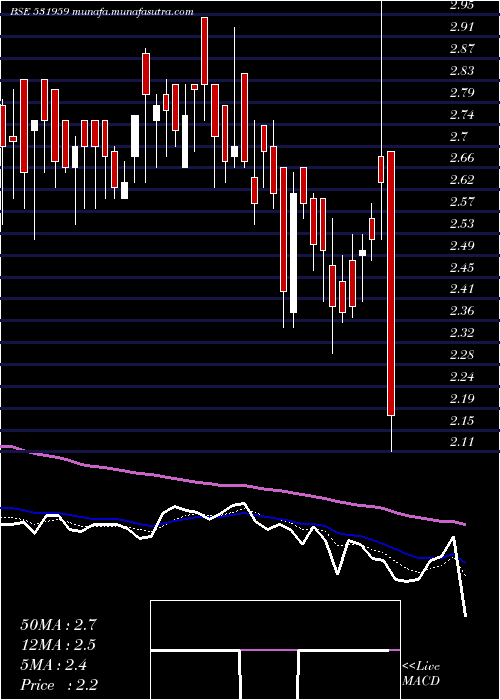This screenshot has width=500, height=700.
Task: Select the 2.24 price axis label
Action: [462, 377]
